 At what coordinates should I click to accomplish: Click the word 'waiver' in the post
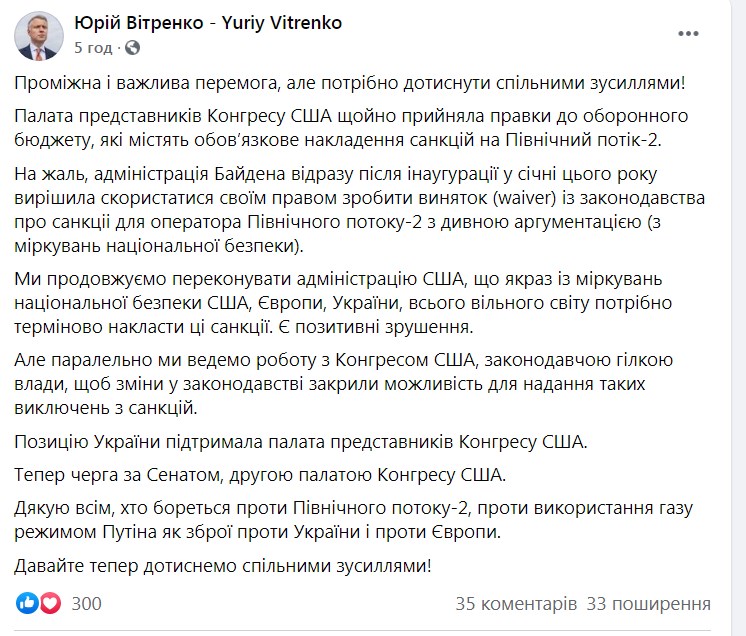(524, 198)
